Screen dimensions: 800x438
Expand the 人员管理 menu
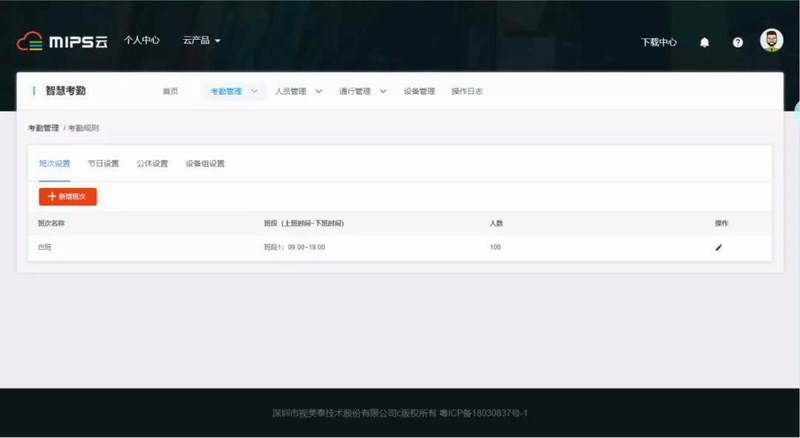(298, 91)
